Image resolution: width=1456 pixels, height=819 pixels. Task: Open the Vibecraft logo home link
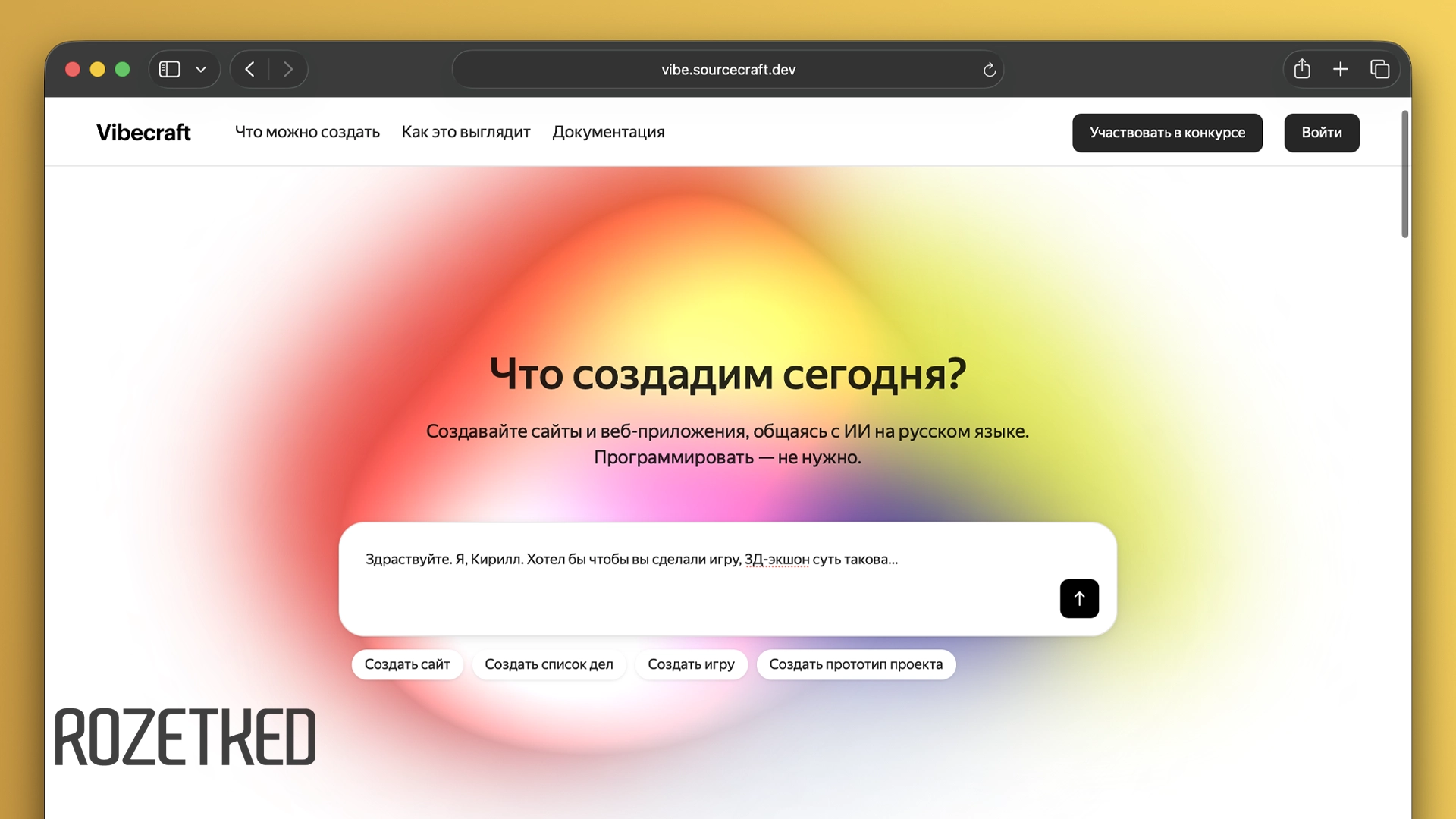click(x=143, y=132)
